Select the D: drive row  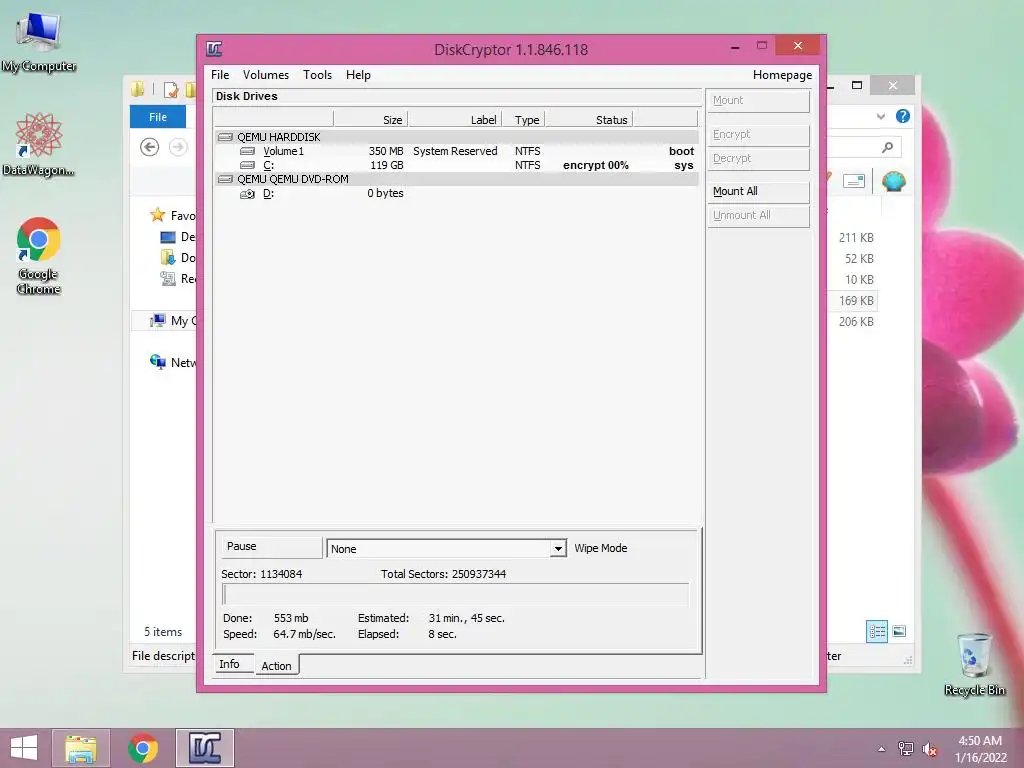(456, 193)
